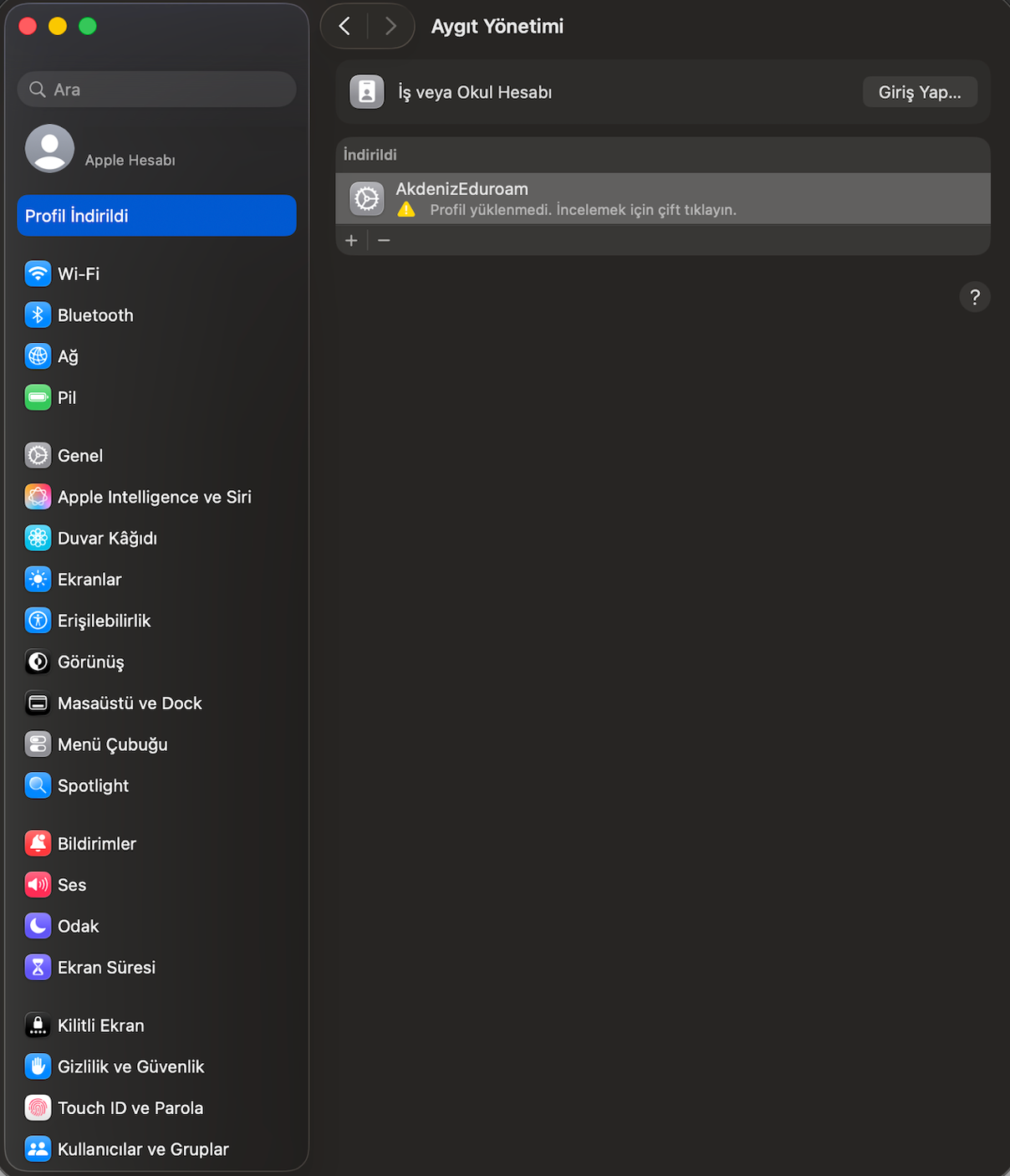Image resolution: width=1010 pixels, height=1176 pixels.
Task: Add a new profile with the plus button
Action: tap(351, 241)
